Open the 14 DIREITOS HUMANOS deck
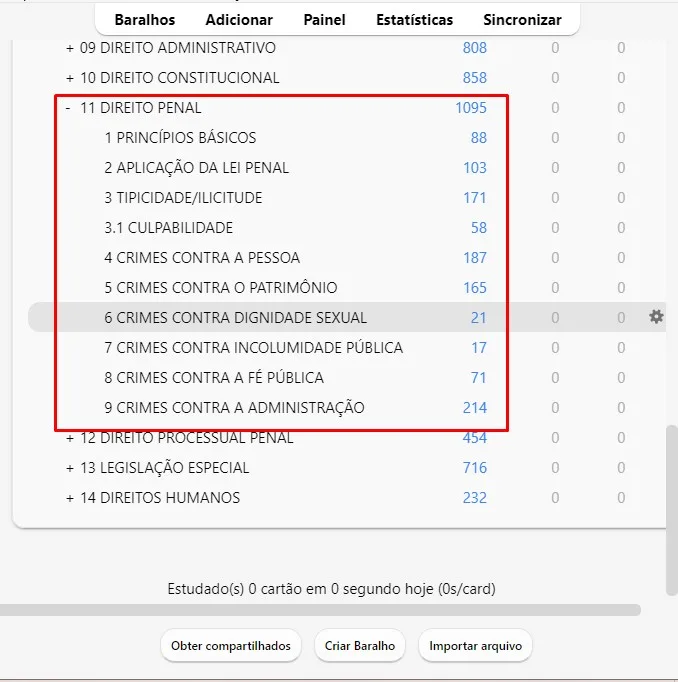Image resolution: width=678 pixels, height=682 pixels. (160, 498)
